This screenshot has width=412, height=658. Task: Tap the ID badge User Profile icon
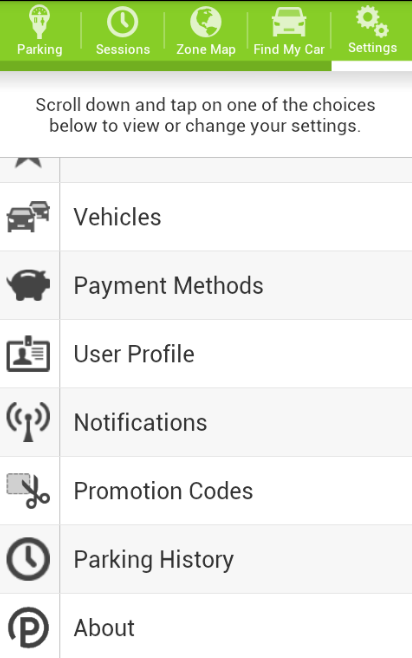tap(29, 353)
